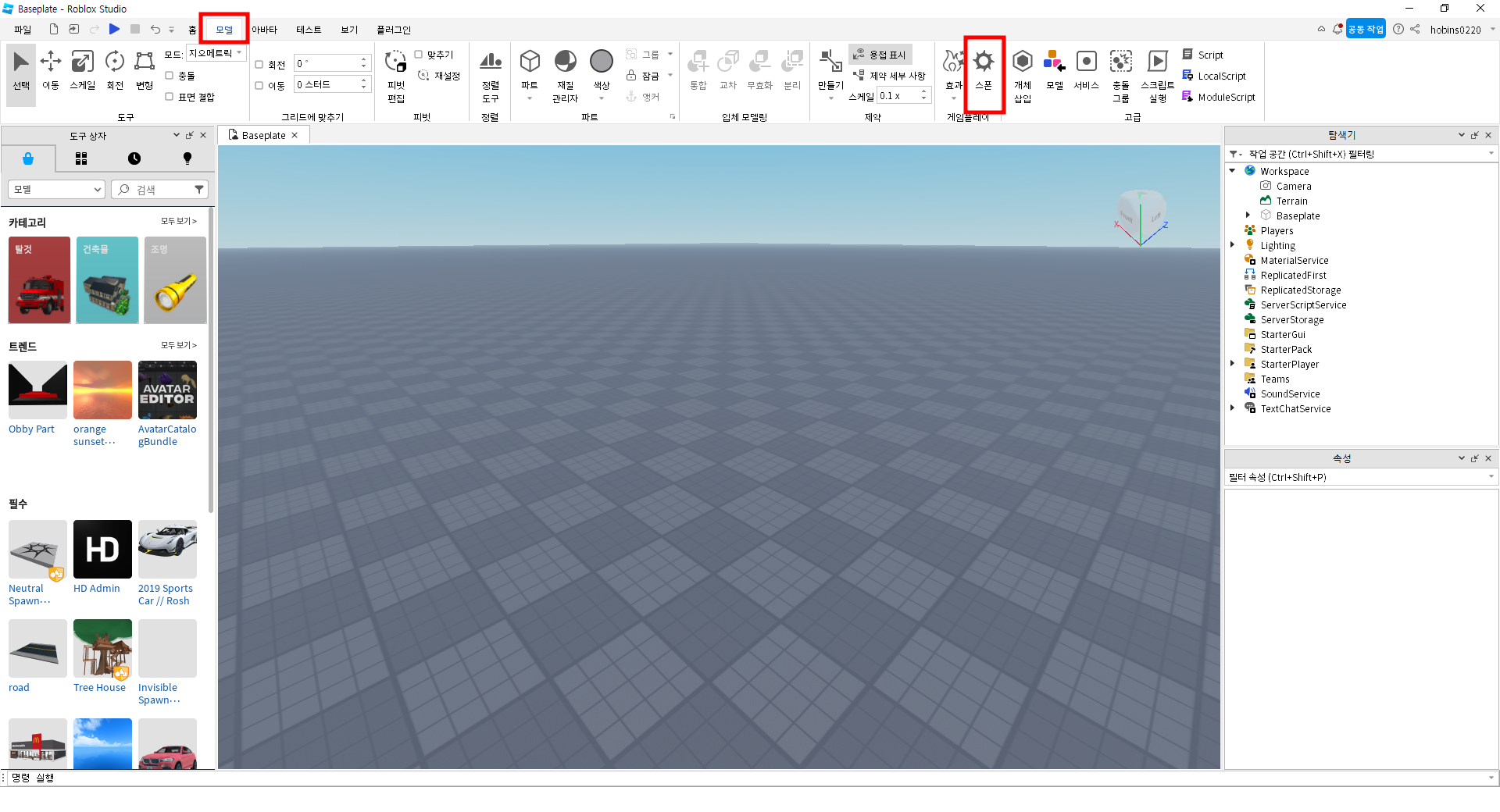Screen dimensions: 1500x812
Task: Open the 재질 관리자 material manager
Action: 565,77
